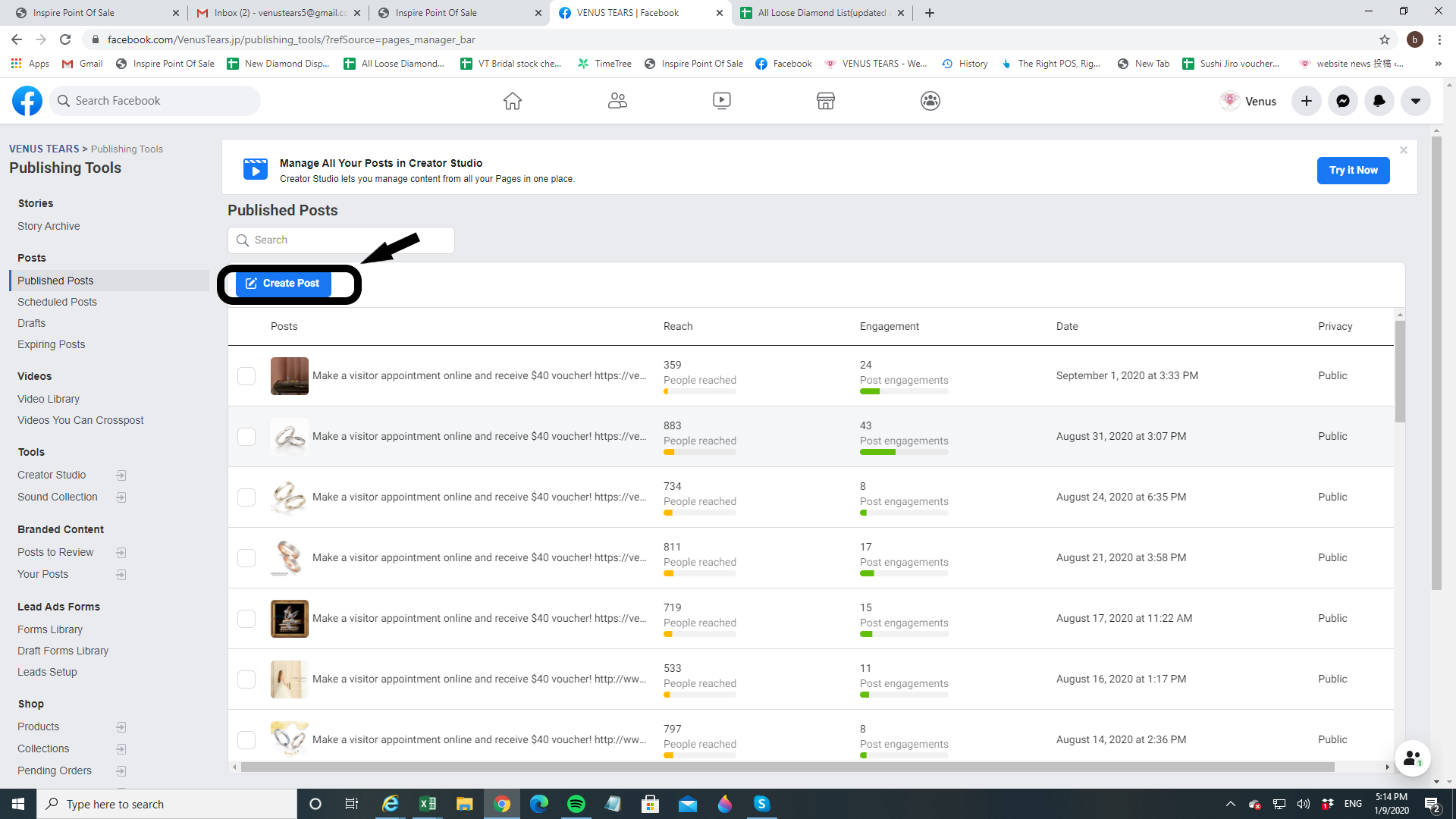The image size is (1456, 819).
Task: Open the Groups icon in top navigation
Action: point(930,101)
